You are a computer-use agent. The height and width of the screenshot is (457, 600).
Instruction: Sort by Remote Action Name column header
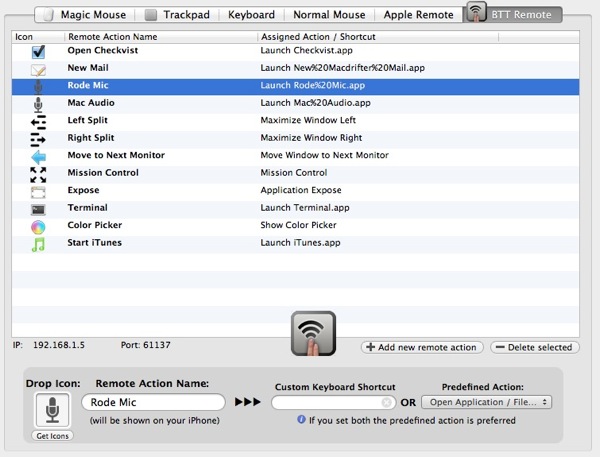(x=161, y=37)
